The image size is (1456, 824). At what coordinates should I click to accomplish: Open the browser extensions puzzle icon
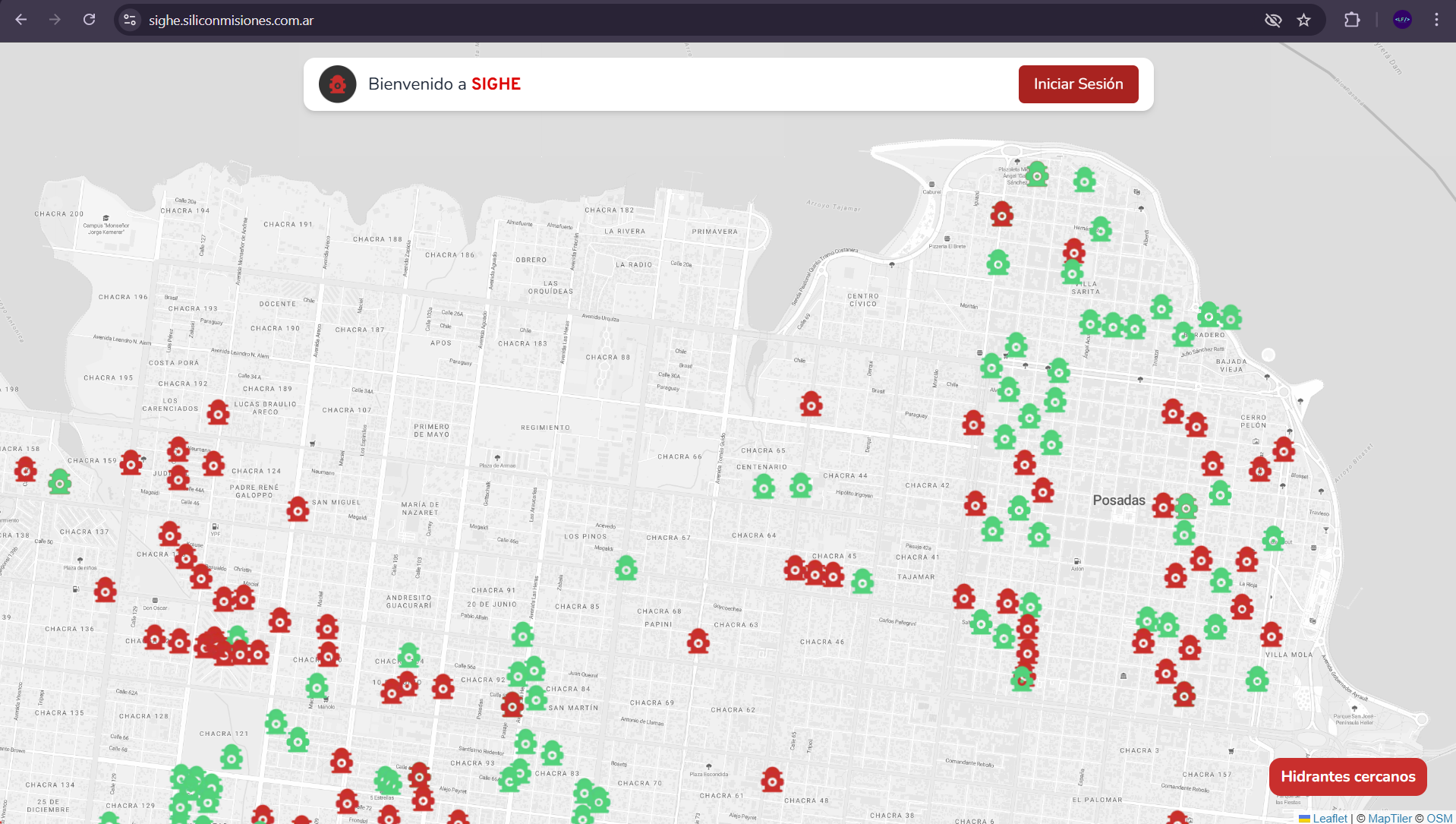tap(1352, 21)
